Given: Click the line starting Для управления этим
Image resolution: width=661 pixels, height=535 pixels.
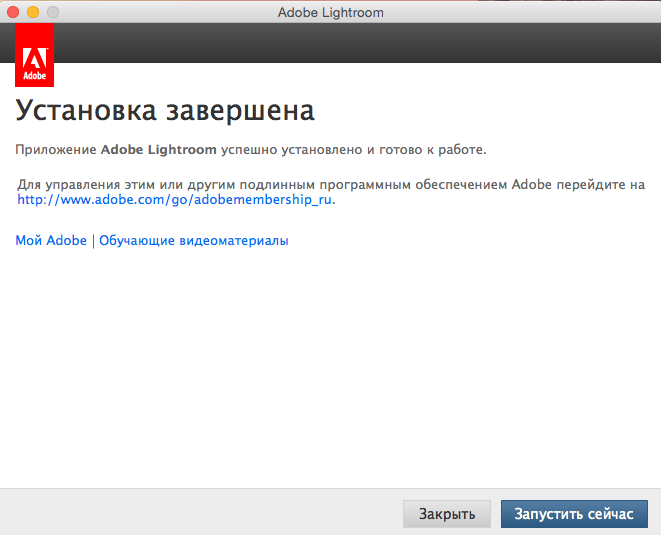Looking at the screenshot, I should pyautogui.click(x=331, y=185).
